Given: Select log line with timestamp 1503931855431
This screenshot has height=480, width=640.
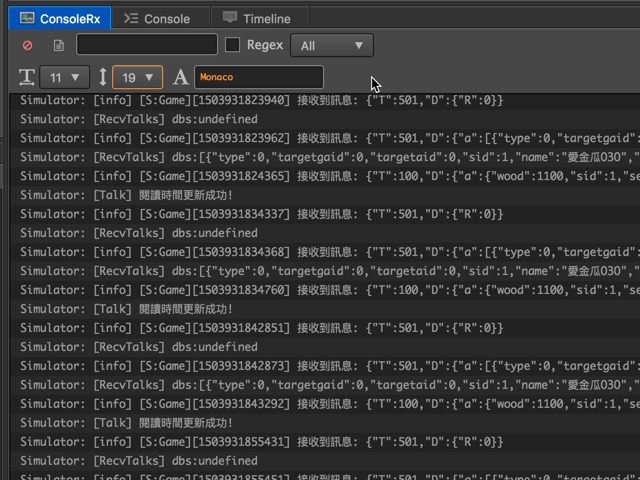Looking at the screenshot, I should (x=325, y=442).
